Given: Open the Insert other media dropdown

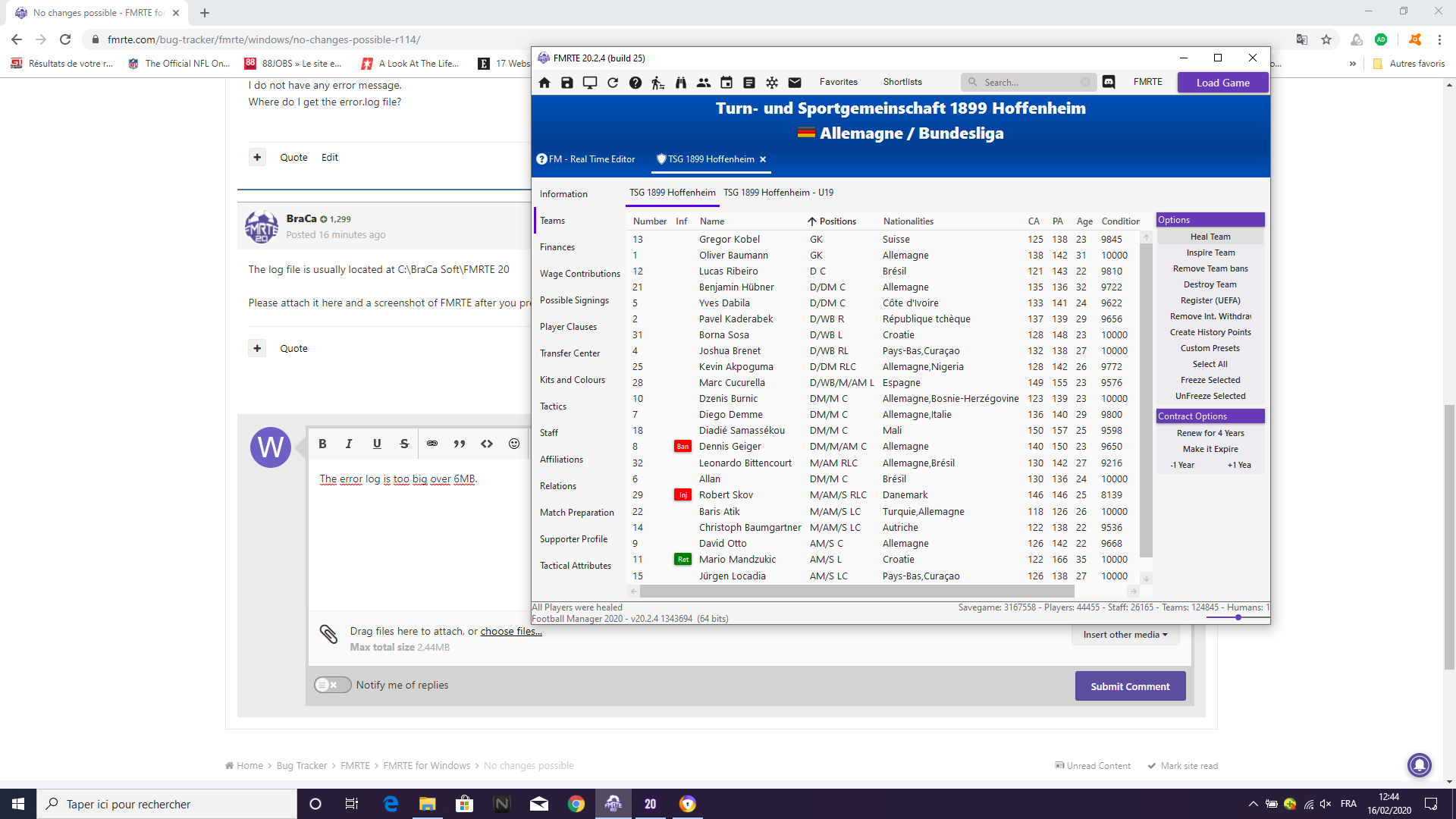Looking at the screenshot, I should [x=1125, y=635].
